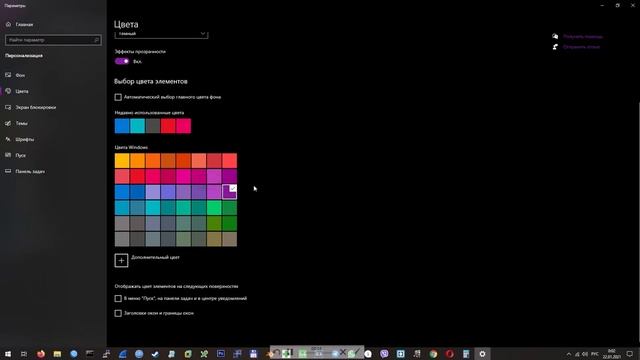Go to the Главная home icon

[x=8, y=24]
